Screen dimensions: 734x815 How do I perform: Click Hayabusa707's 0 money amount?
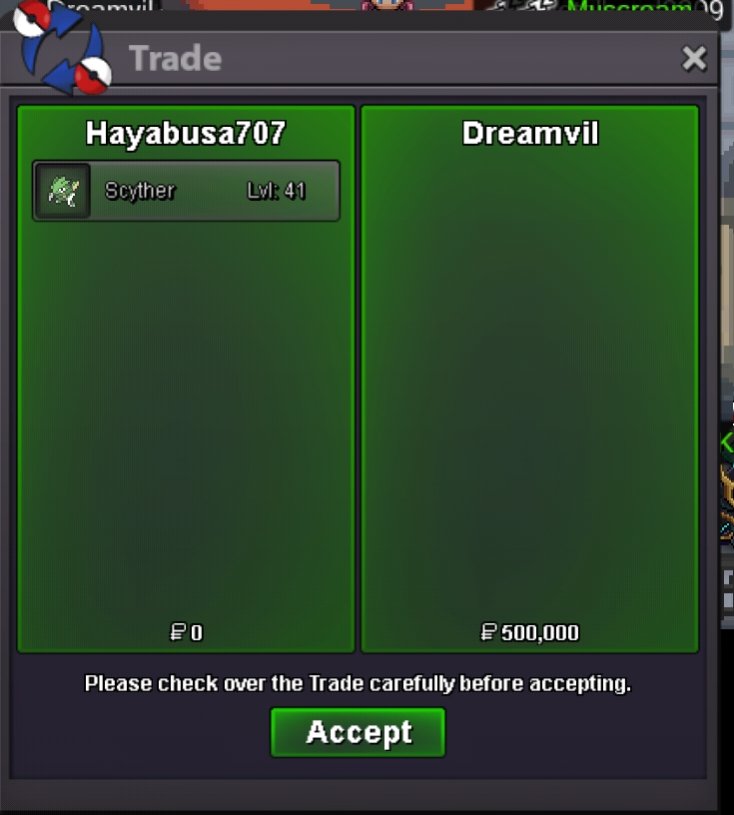196,633
